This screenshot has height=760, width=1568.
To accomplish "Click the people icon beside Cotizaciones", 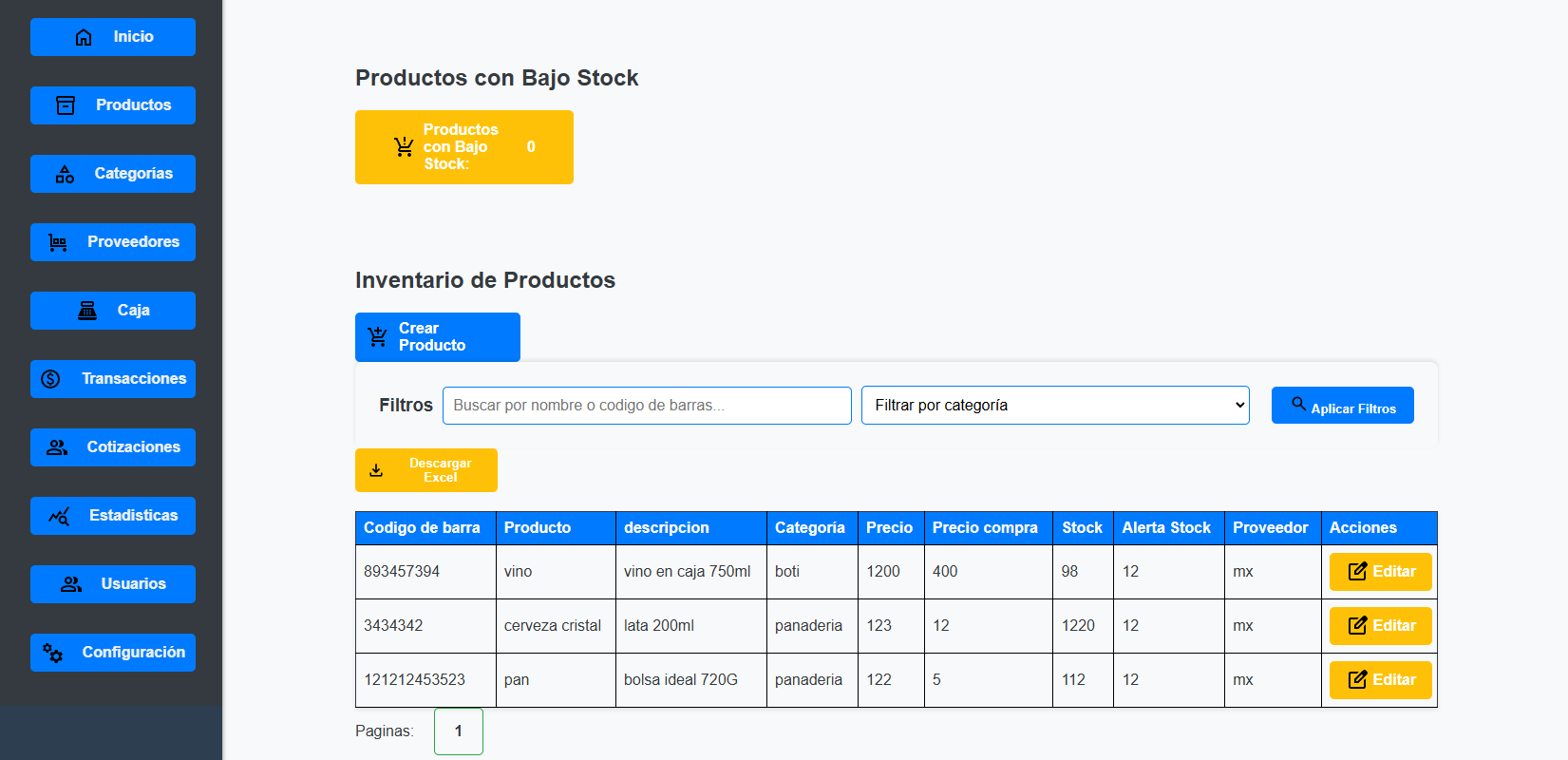I will click(57, 447).
